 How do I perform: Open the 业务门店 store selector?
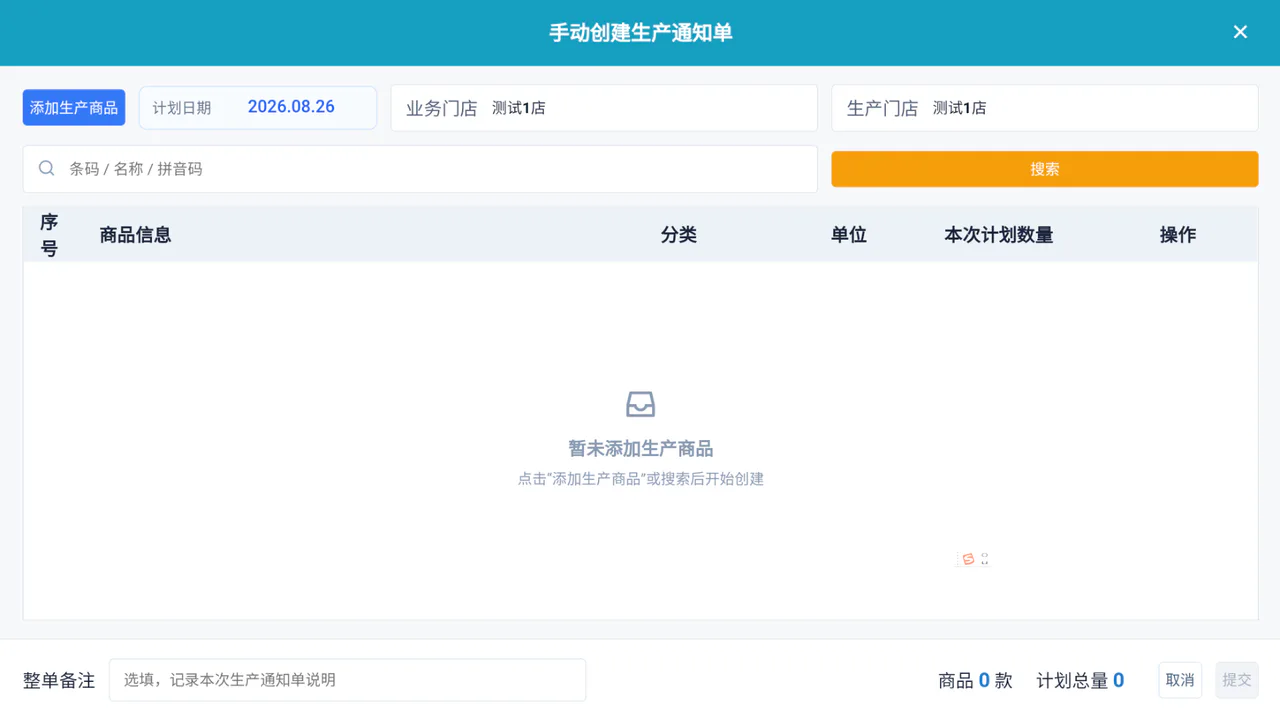pos(604,108)
